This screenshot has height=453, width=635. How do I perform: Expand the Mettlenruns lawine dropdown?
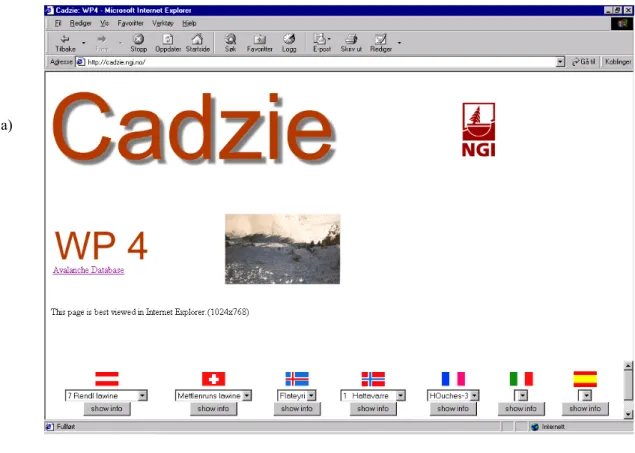247,396
